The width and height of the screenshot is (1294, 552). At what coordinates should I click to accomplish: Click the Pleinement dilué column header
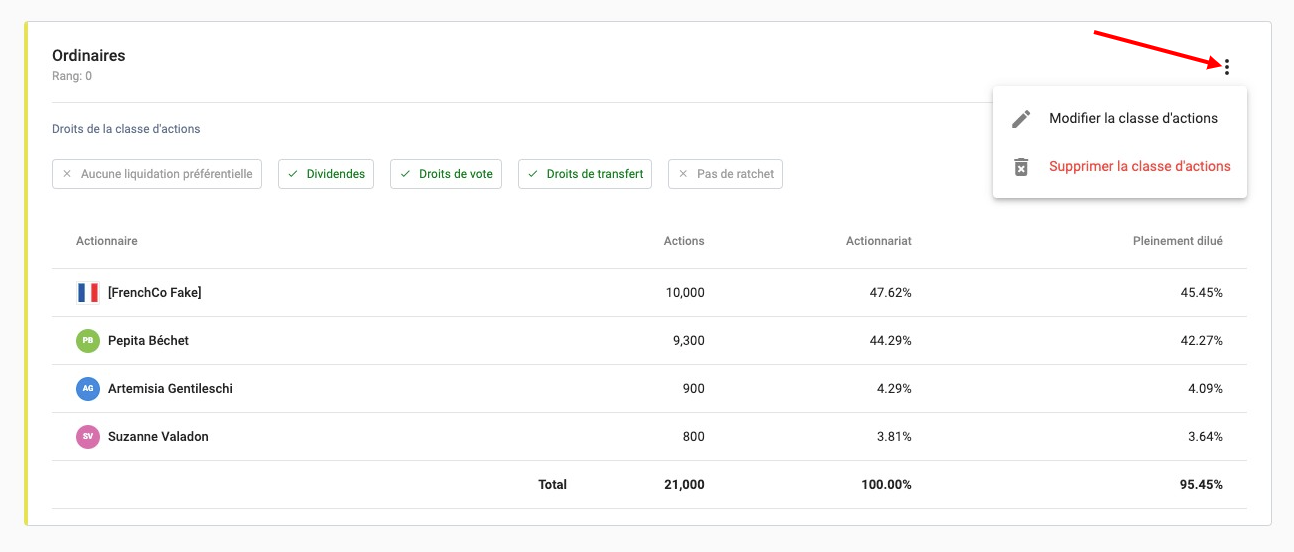pos(1177,241)
